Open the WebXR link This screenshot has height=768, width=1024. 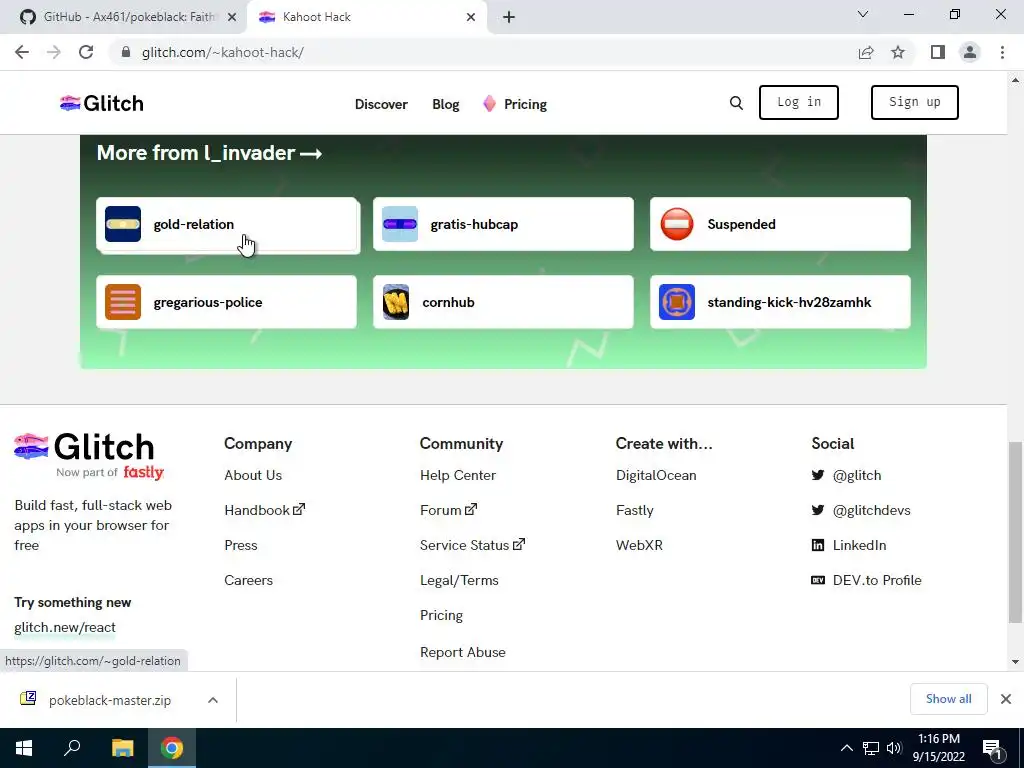(x=639, y=545)
